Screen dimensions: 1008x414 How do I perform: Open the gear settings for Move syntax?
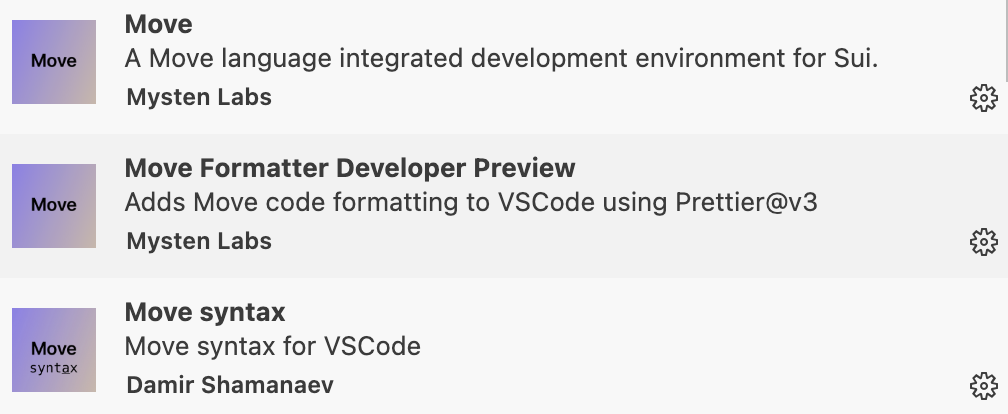(984, 385)
